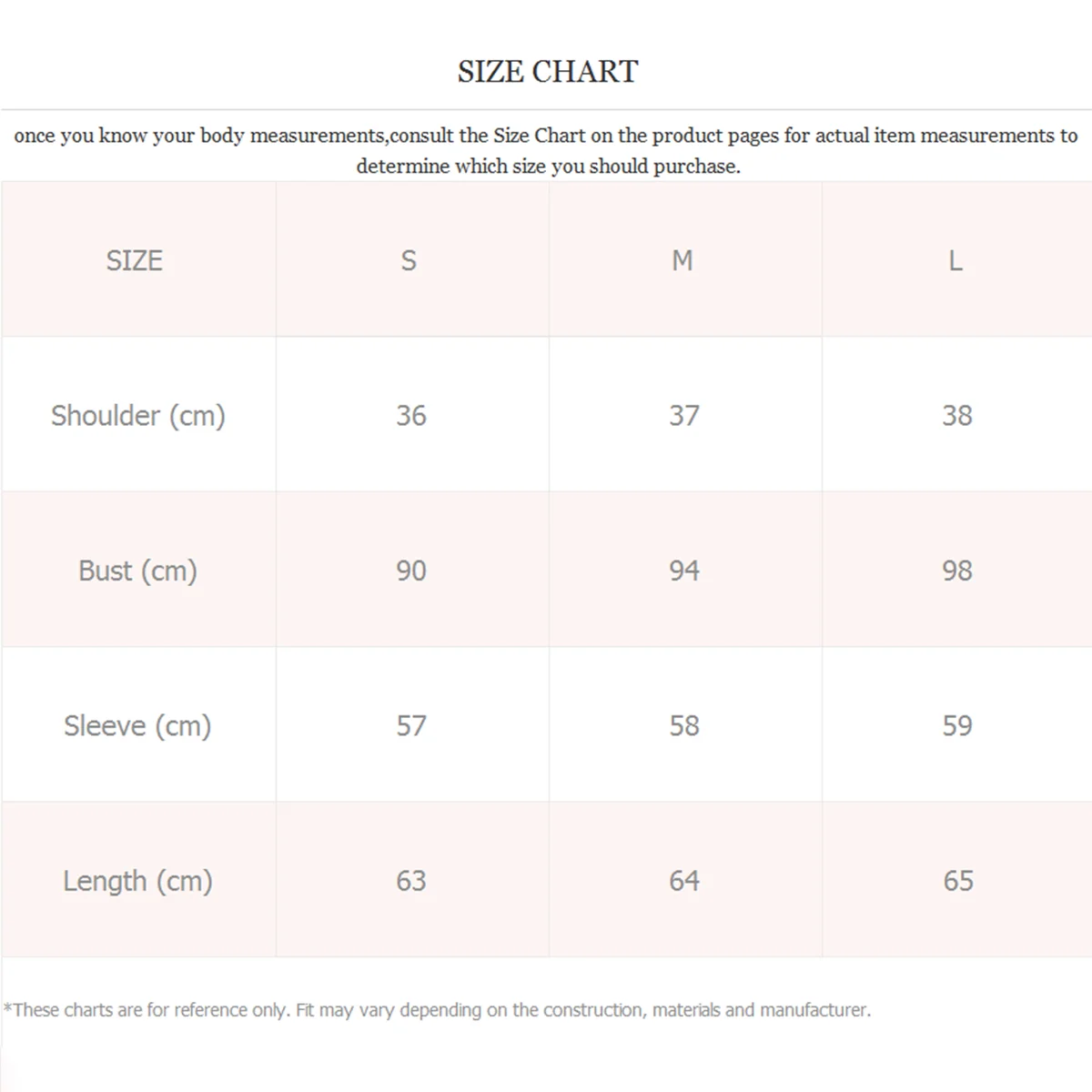Click shoulder value 38 for size L
Image resolution: width=1092 pixels, height=1092 pixels.
[x=957, y=416]
